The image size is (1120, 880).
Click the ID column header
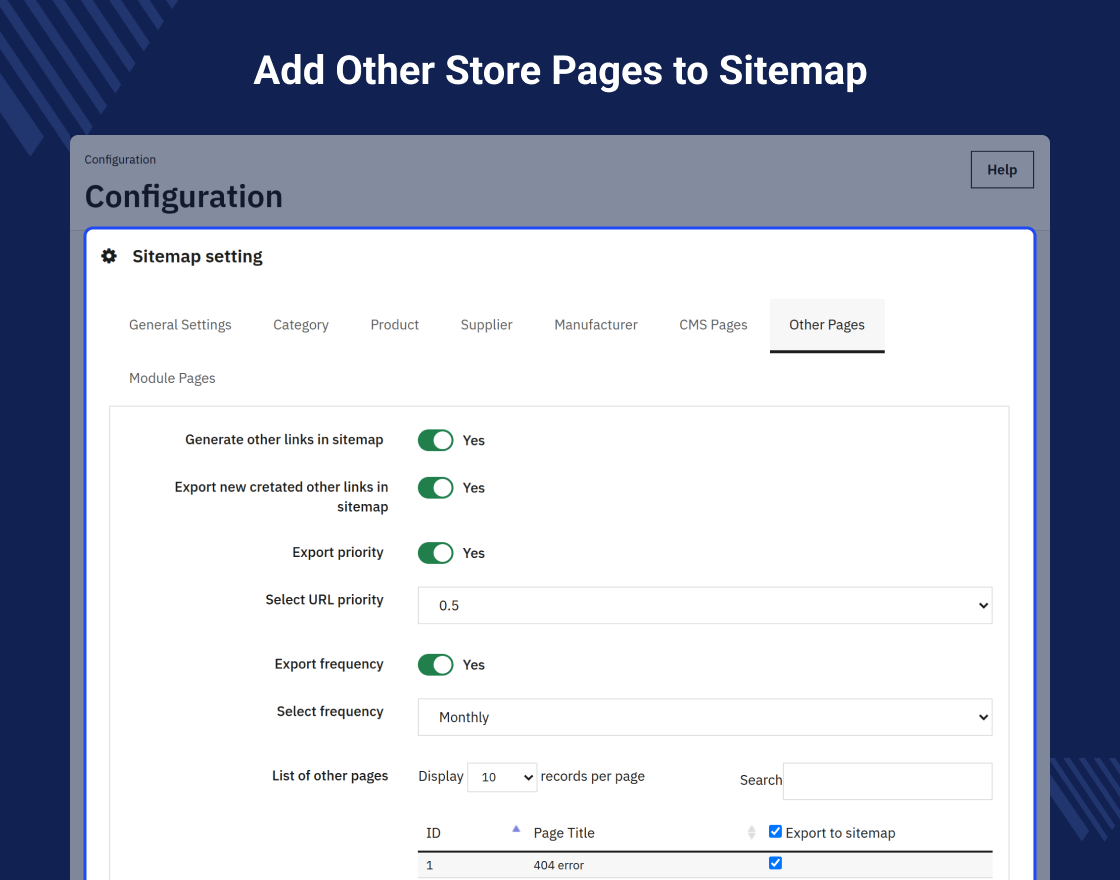pyautogui.click(x=433, y=833)
